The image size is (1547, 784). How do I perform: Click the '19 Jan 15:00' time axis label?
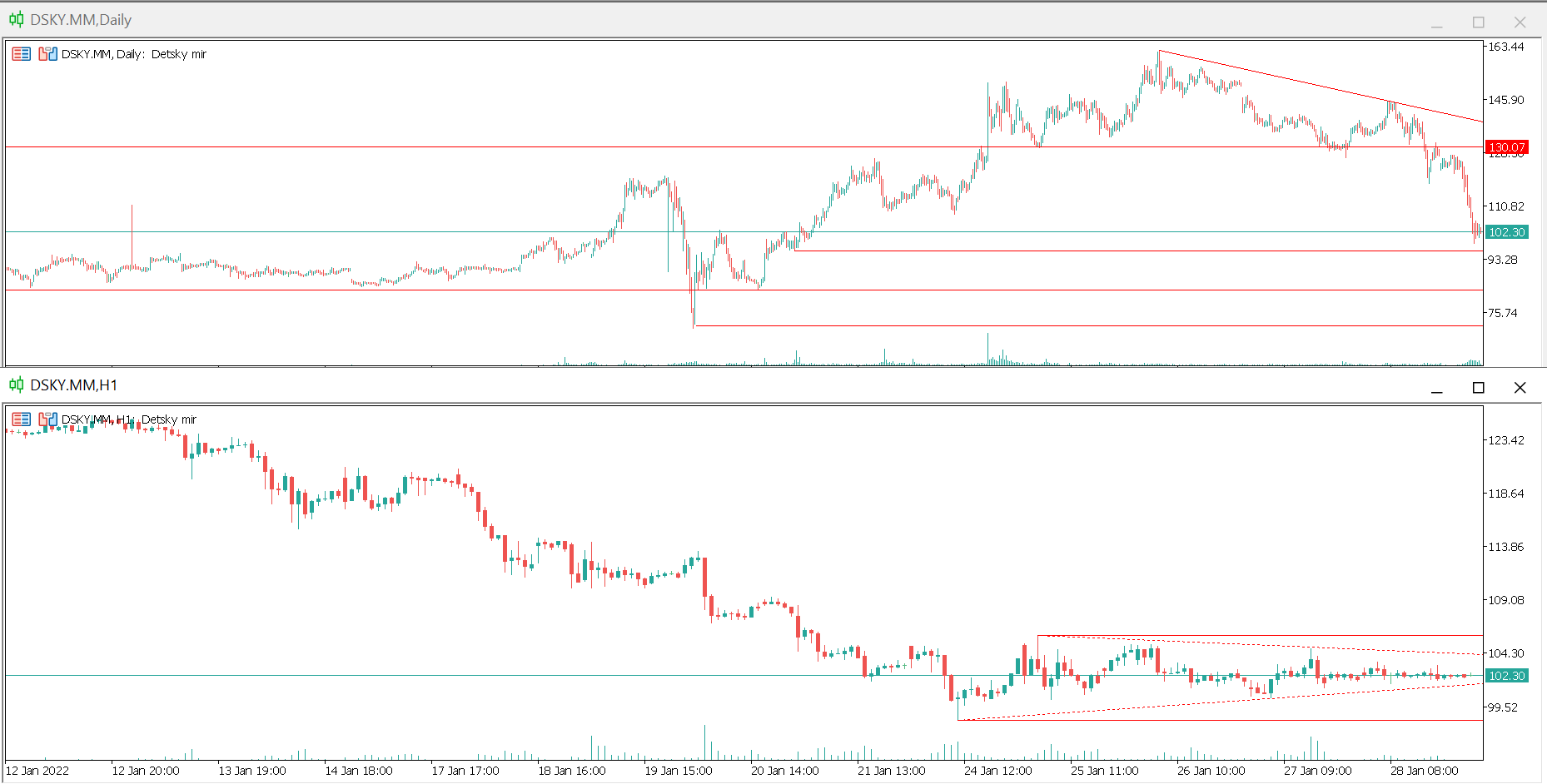679,771
